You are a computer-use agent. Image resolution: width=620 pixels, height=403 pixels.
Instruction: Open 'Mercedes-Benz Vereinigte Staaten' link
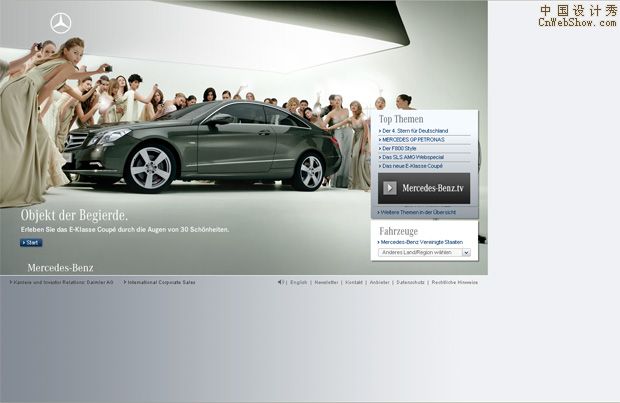[x=420, y=242]
